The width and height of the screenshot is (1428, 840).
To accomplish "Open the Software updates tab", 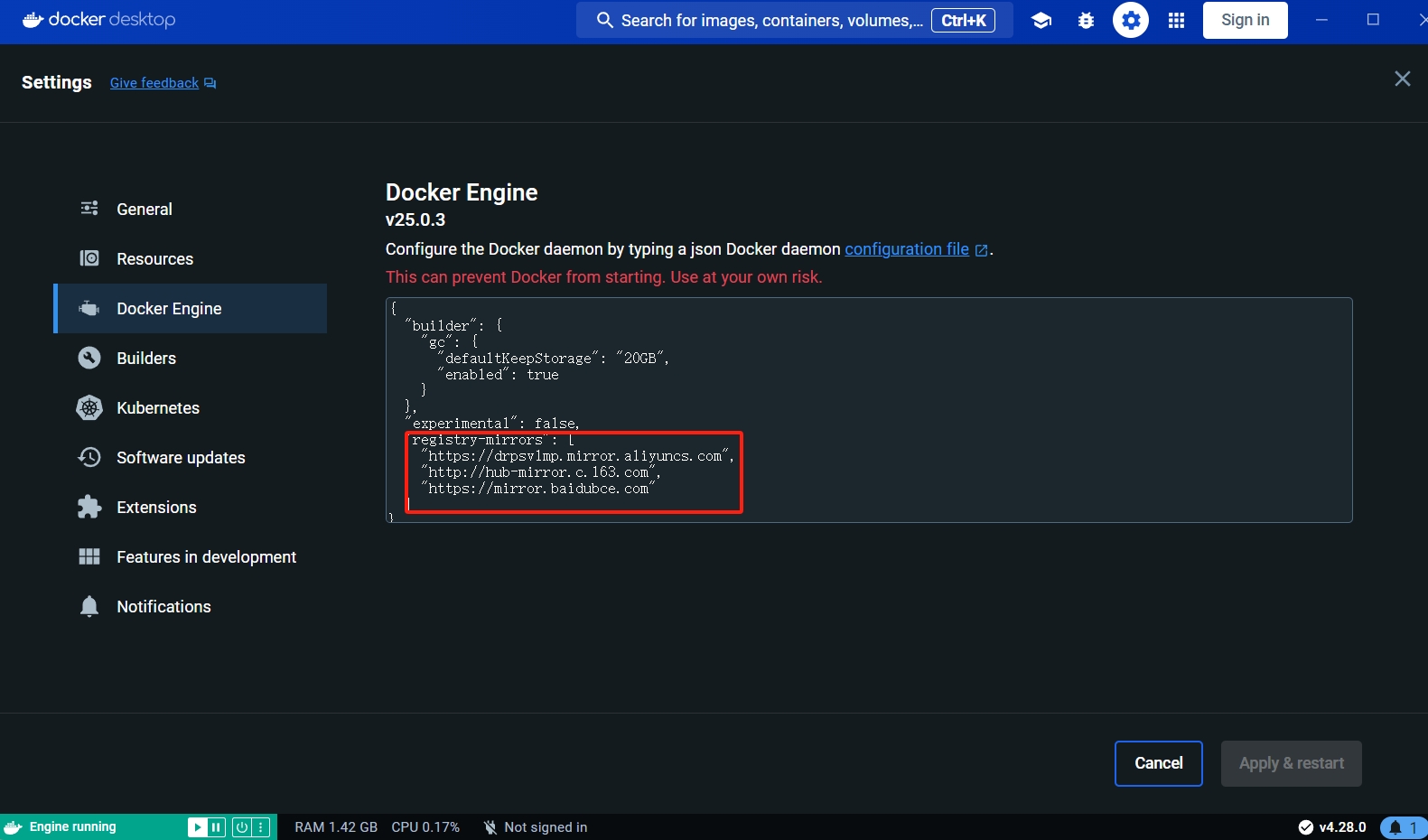I will click(x=191, y=457).
